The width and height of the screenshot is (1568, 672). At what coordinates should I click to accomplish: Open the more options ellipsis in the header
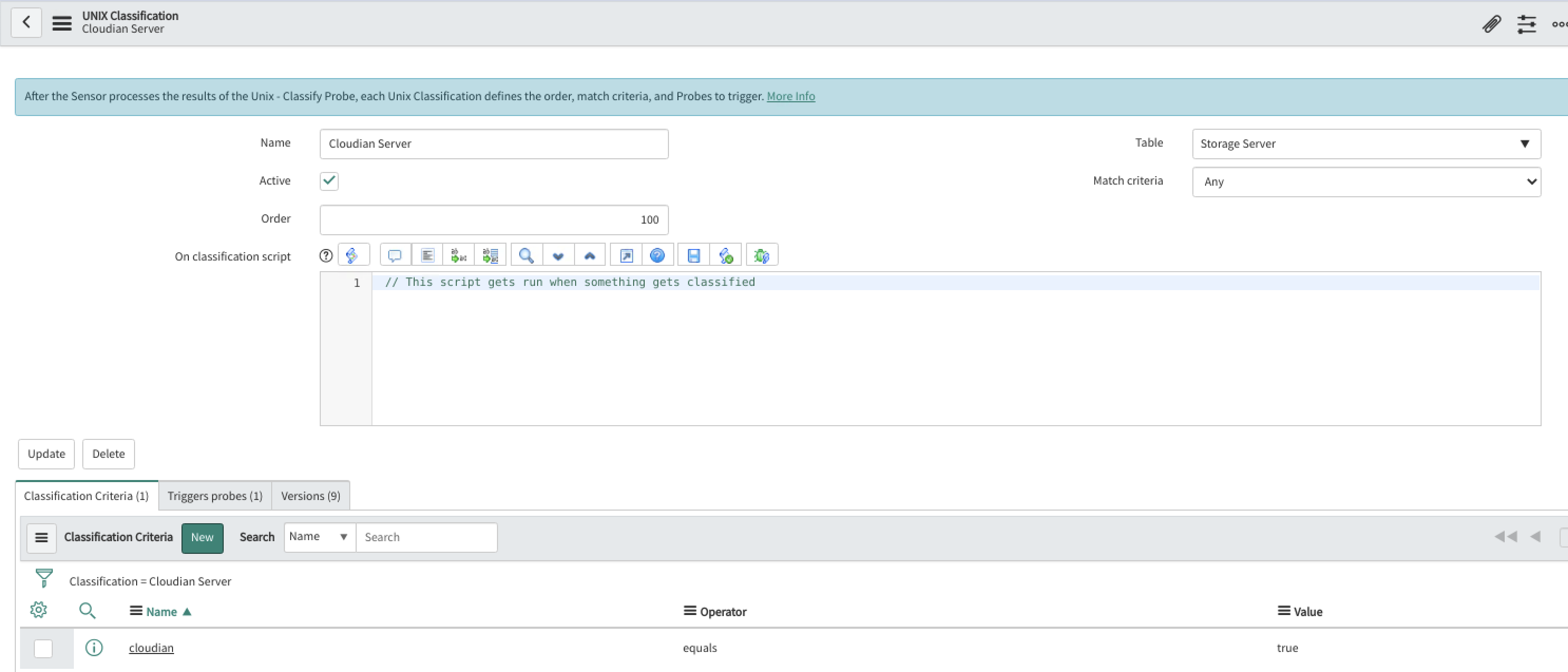tap(1560, 24)
